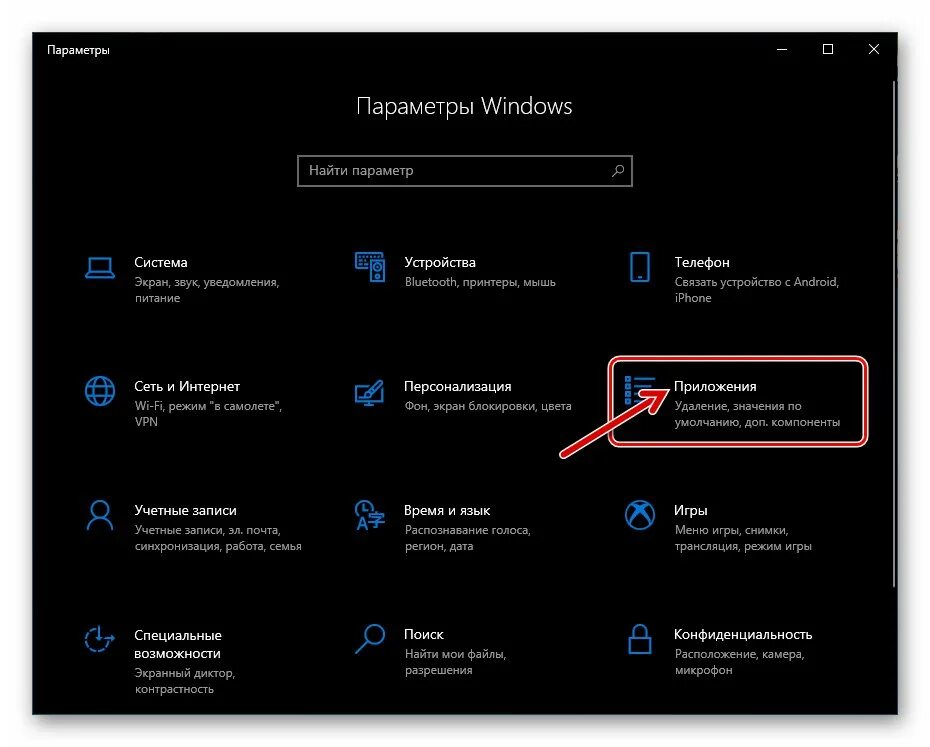Click 'Расположение, камера, микрофон' description
930x747 pixels.
click(x=739, y=662)
